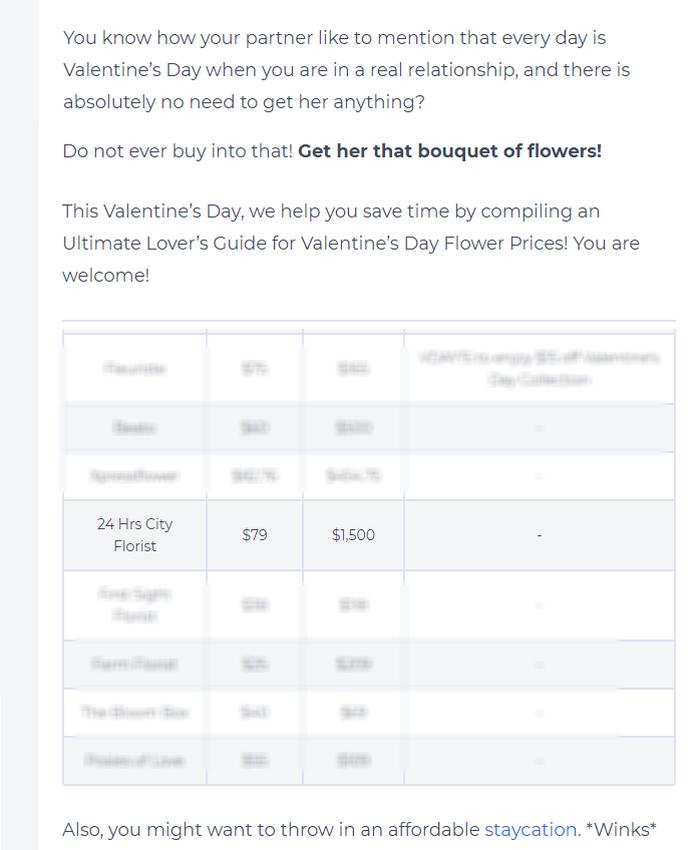Select the $1,500 price cell
Viewport: 700px width, 850px height.
(x=353, y=535)
